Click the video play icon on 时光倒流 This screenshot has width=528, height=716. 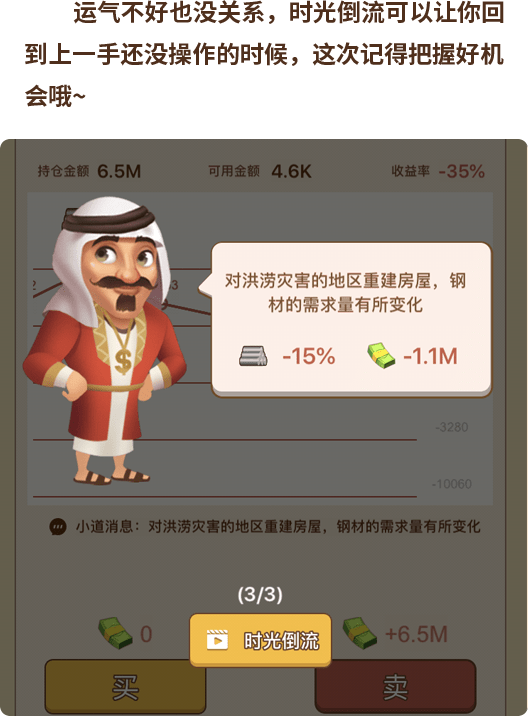[x=217, y=640]
